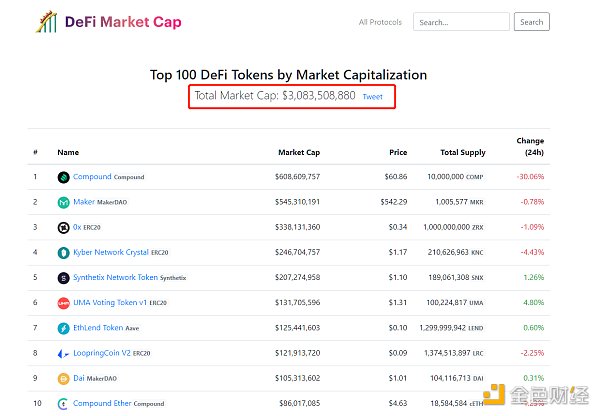Click the UMA Voting Token icon
The image size is (600, 416).
[64, 303]
